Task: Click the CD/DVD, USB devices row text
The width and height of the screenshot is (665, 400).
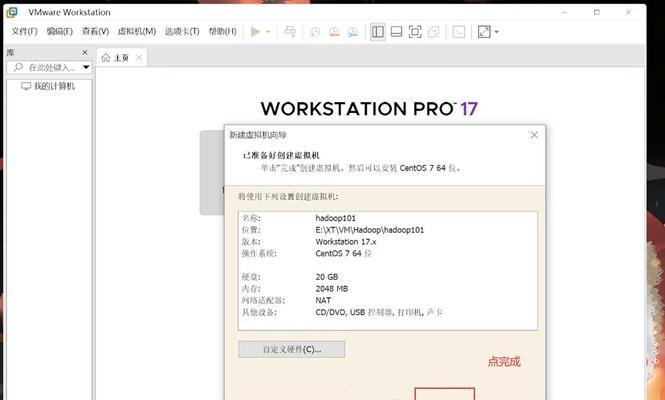Action: pyautogui.click(x=379, y=313)
